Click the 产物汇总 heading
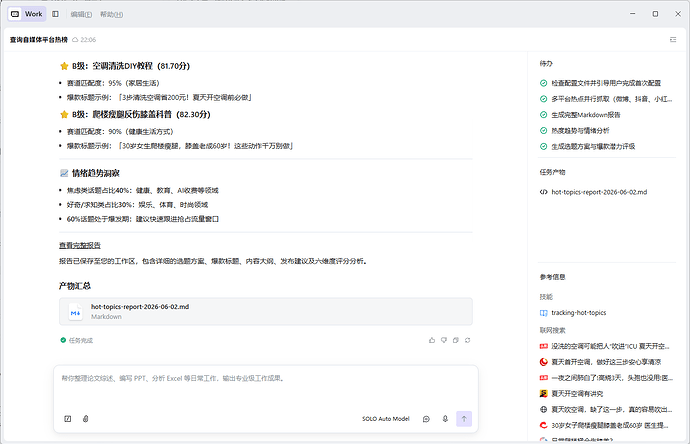Screen dimensions: 690x444 (x=75, y=286)
